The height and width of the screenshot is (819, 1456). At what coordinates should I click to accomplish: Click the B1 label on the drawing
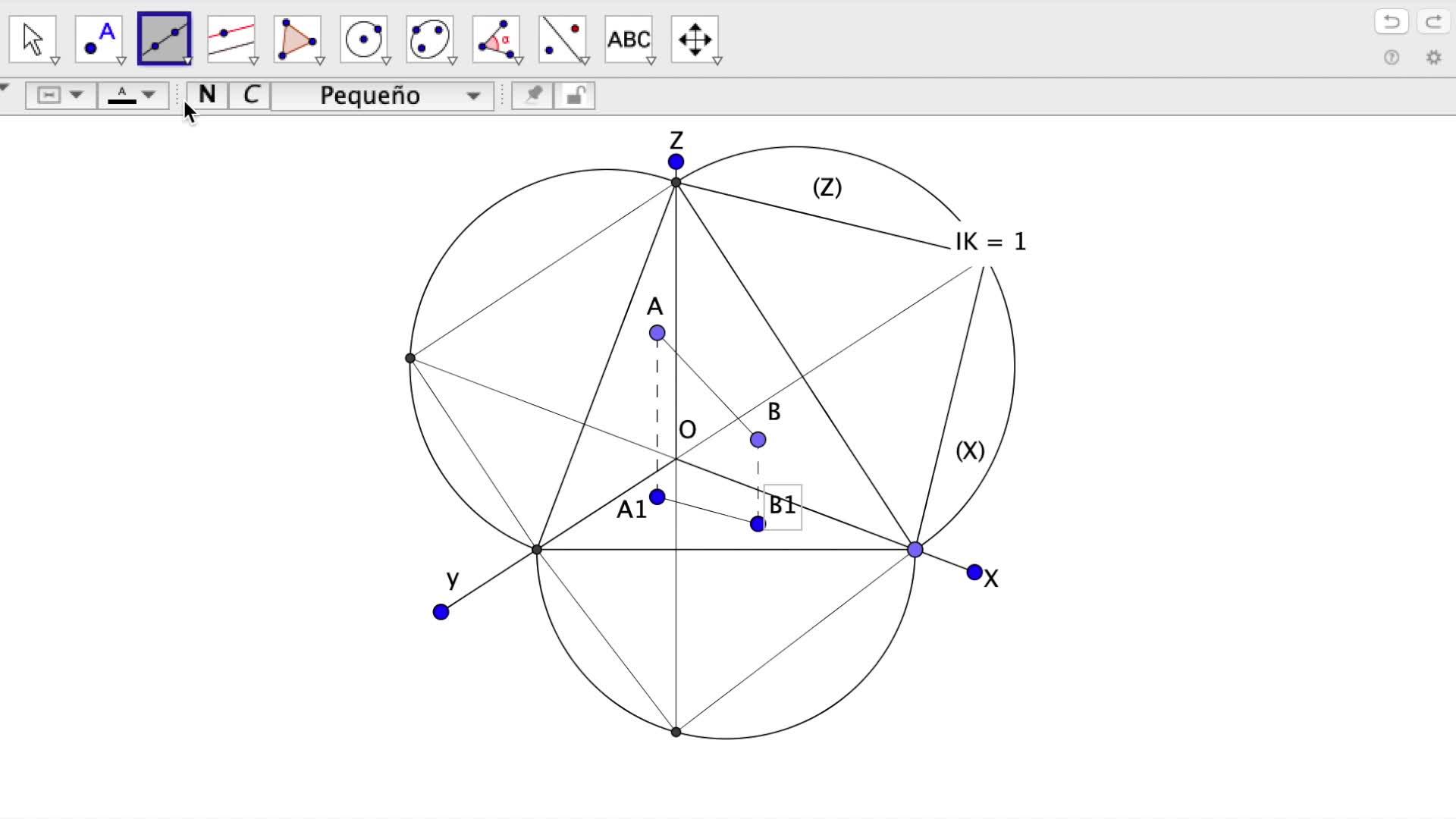tap(783, 505)
